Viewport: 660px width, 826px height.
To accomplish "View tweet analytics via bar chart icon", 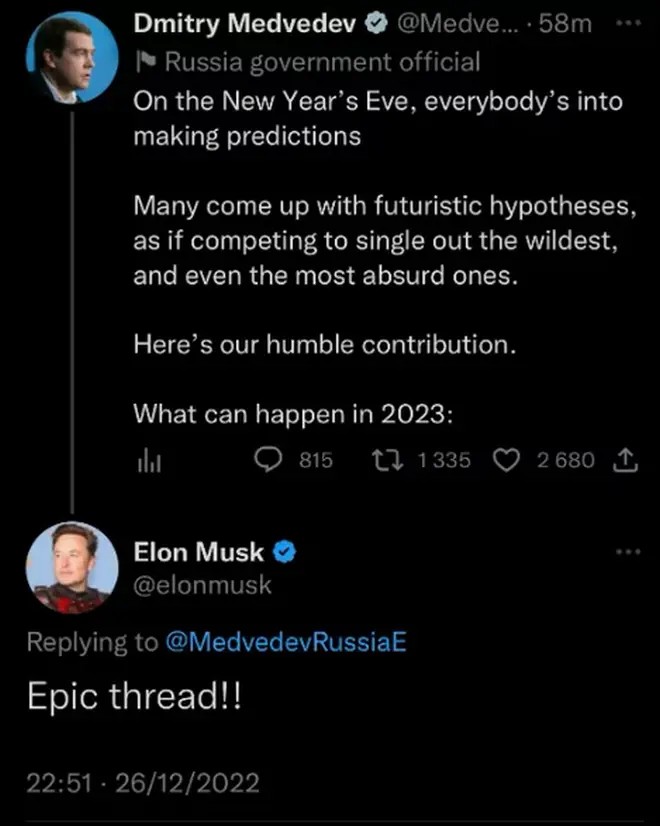I will 148,460.
